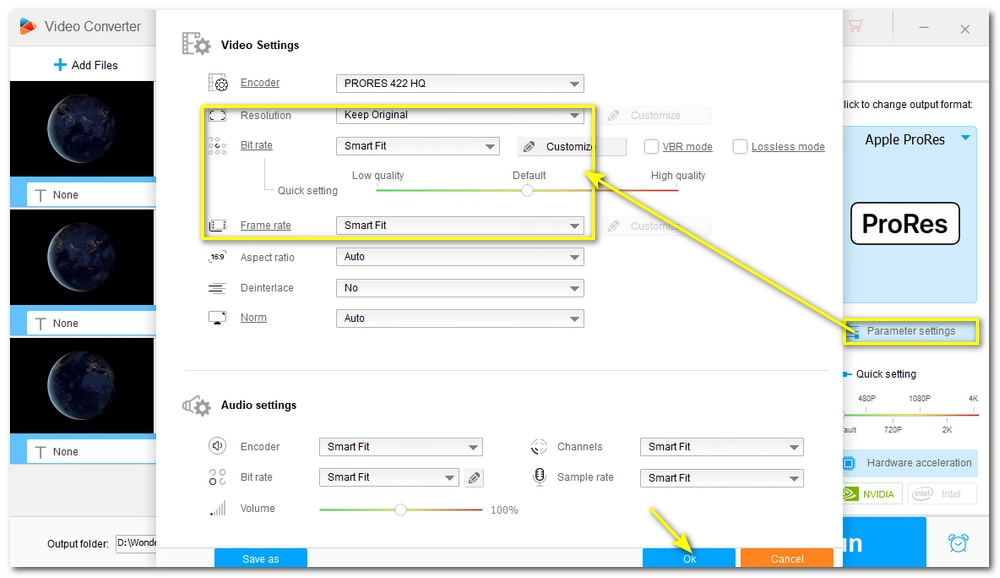
Task: Select the second earth video thumbnail
Action: (x=82, y=258)
